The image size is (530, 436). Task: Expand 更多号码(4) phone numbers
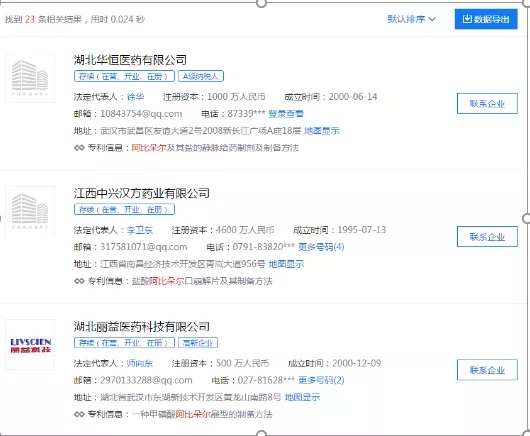click(321, 247)
